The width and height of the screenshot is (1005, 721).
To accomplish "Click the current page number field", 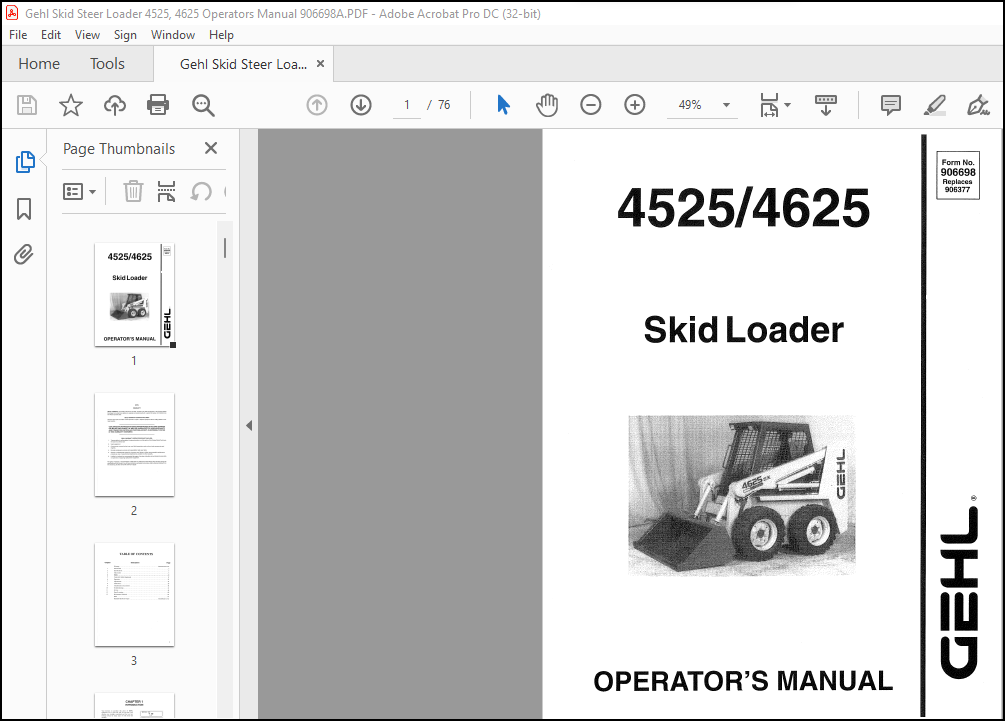I will [407, 104].
